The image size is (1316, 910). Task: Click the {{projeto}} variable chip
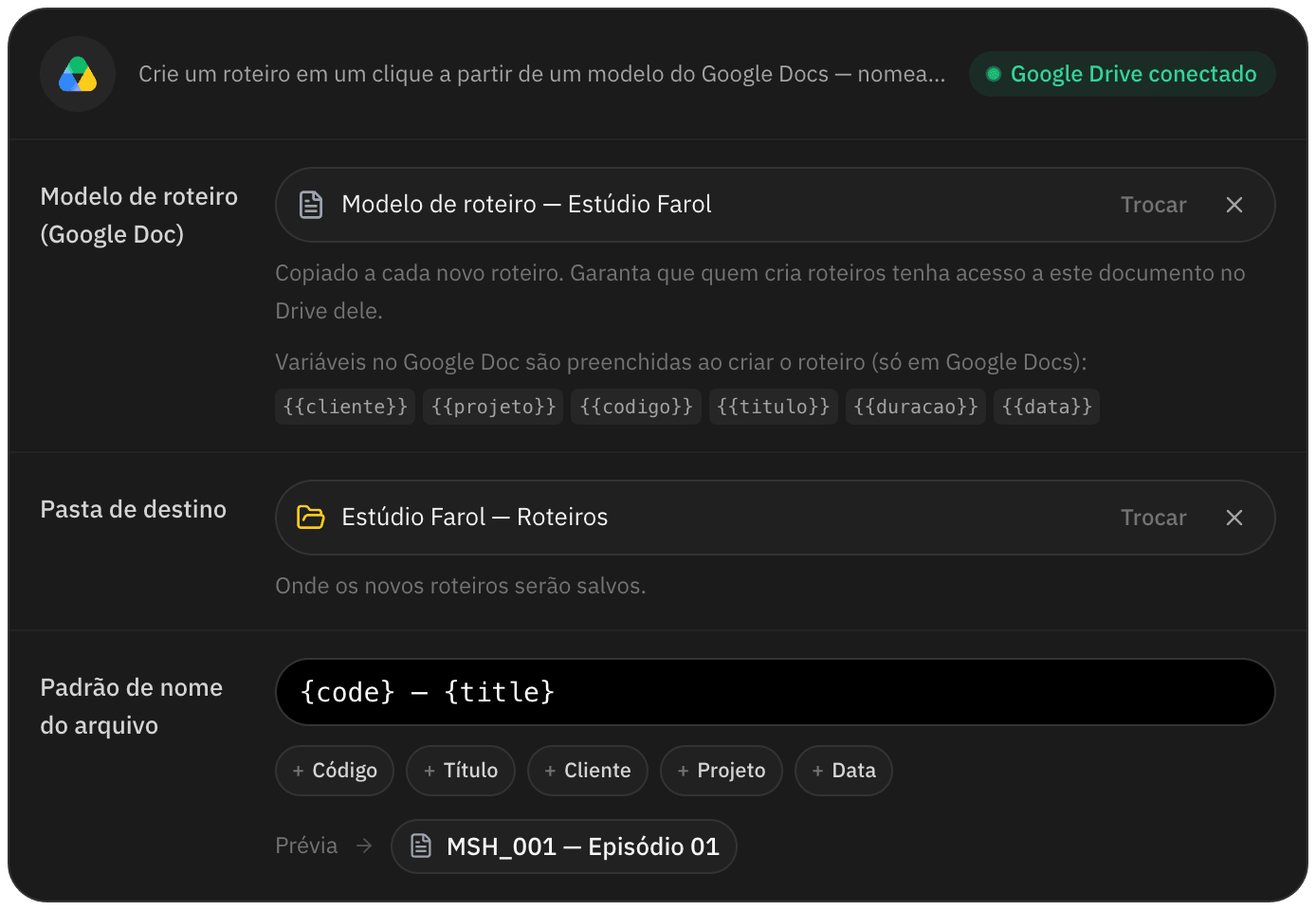(x=493, y=407)
